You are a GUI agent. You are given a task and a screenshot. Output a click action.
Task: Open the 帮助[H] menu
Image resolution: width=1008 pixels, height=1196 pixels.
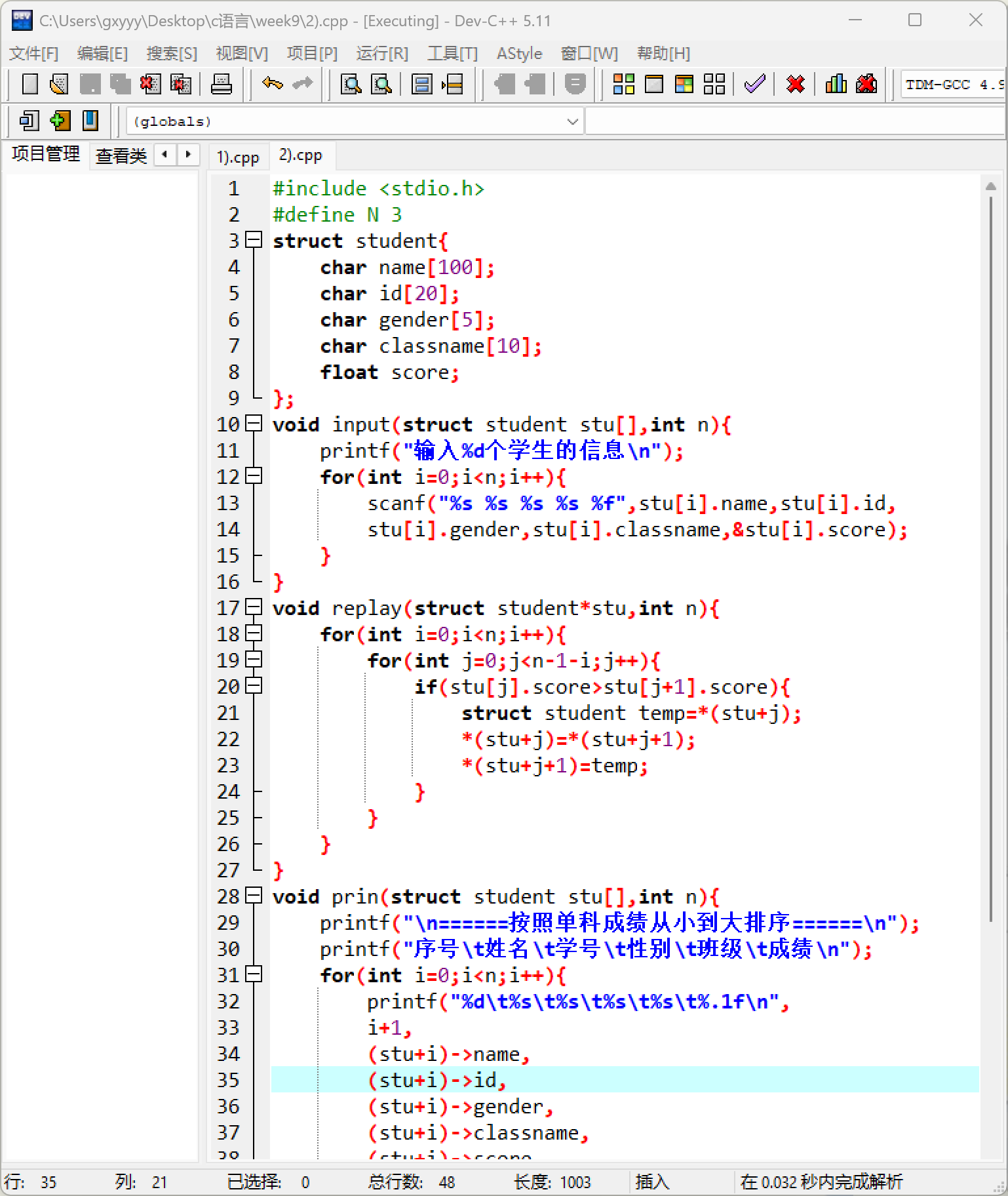click(x=663, y=53)
